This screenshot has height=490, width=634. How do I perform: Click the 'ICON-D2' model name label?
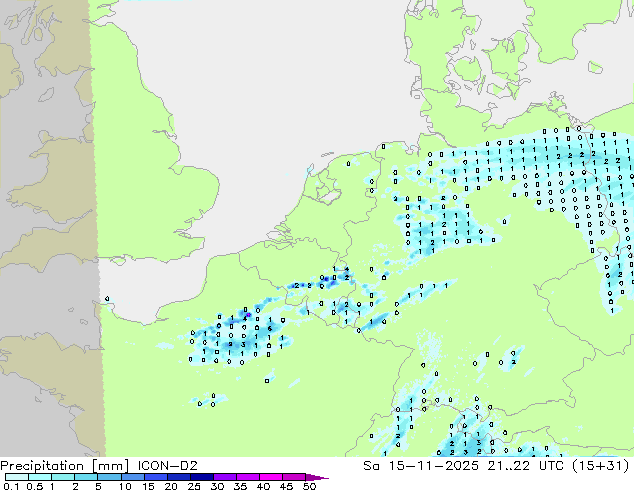coord(167,466)
